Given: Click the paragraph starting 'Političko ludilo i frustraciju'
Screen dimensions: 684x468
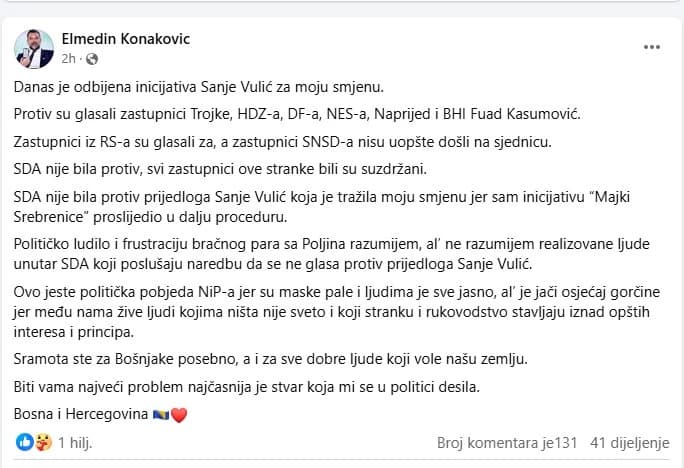Looking at the screenshot, I should coord(332,253).
